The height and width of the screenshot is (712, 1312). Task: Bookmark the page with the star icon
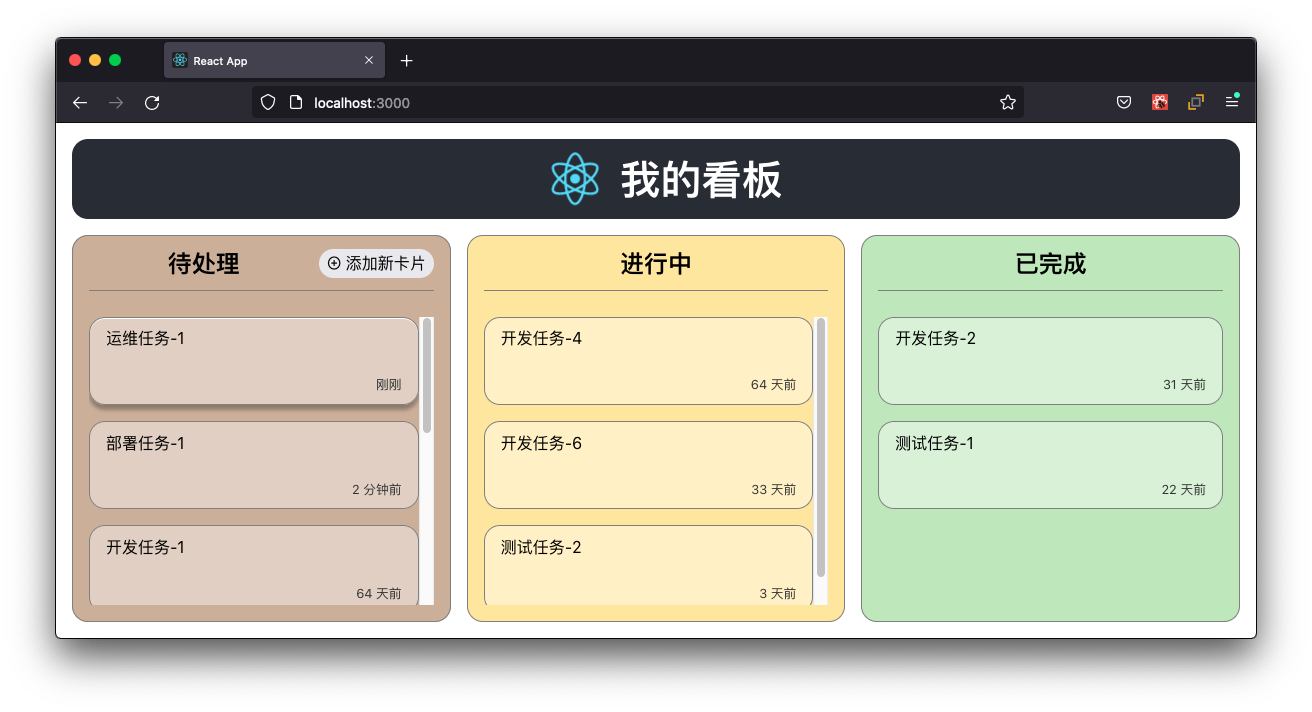(1008, 102)
